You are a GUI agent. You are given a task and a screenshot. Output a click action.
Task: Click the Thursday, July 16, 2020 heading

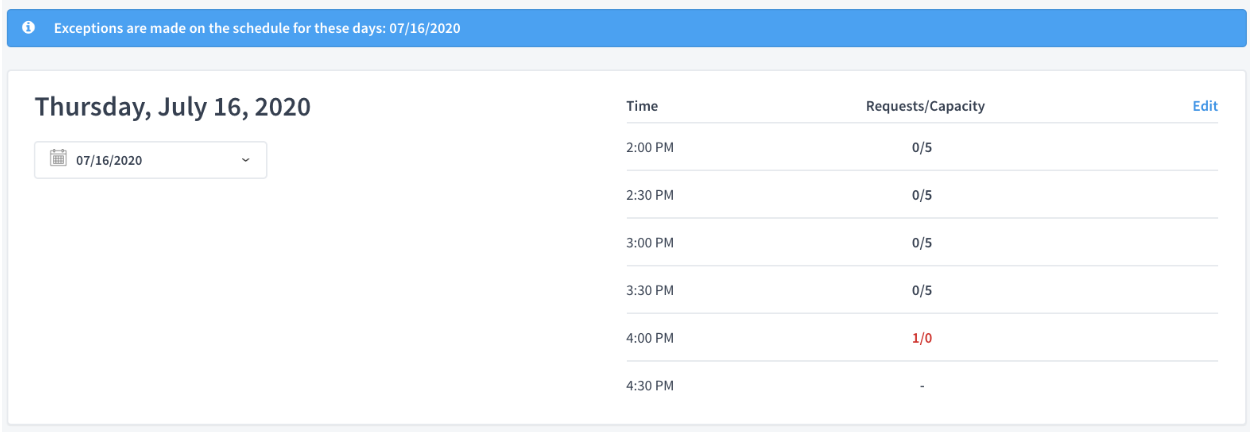pyautogui.click(x=173, y=107)
